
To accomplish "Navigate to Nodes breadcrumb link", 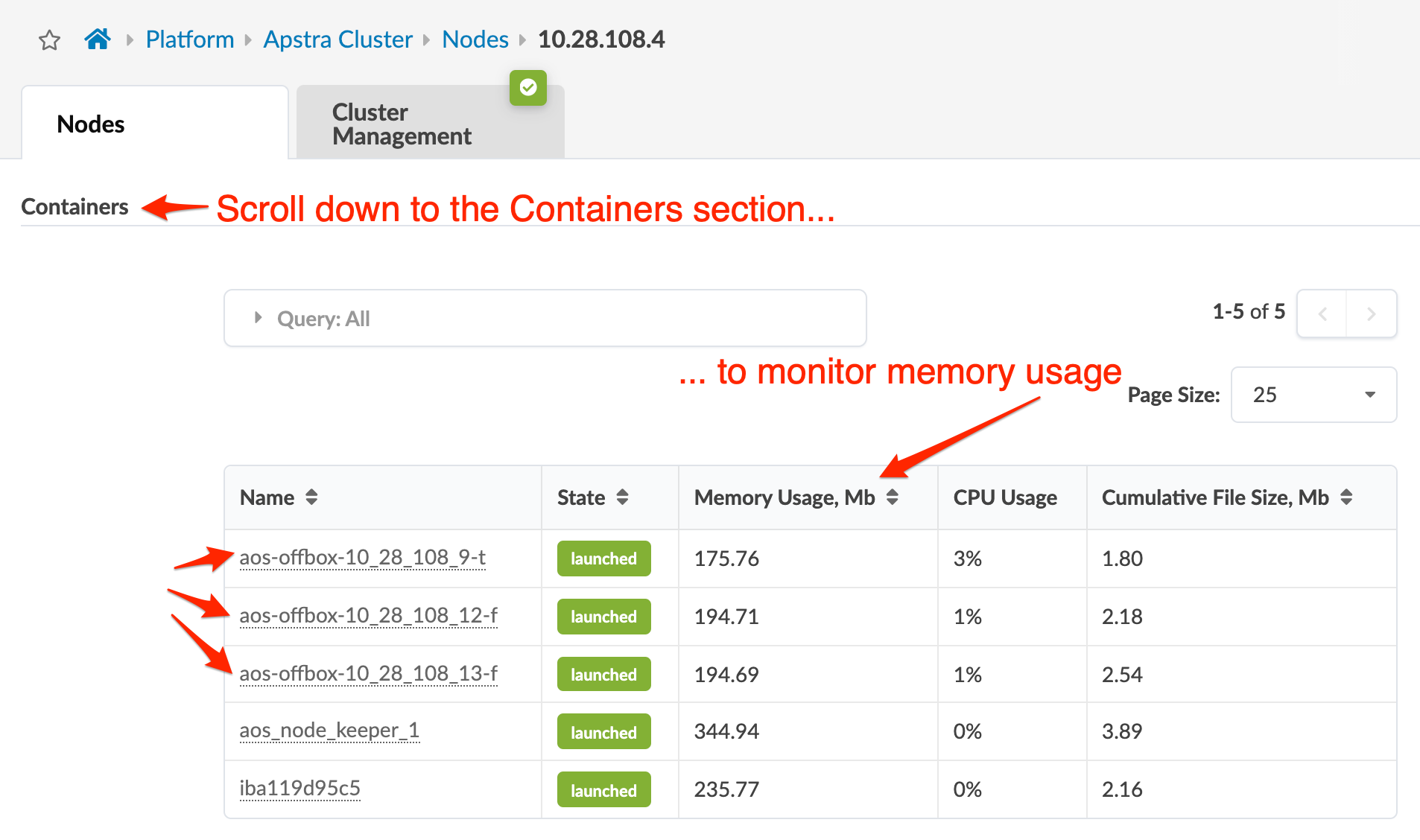I will pos(475,39).
